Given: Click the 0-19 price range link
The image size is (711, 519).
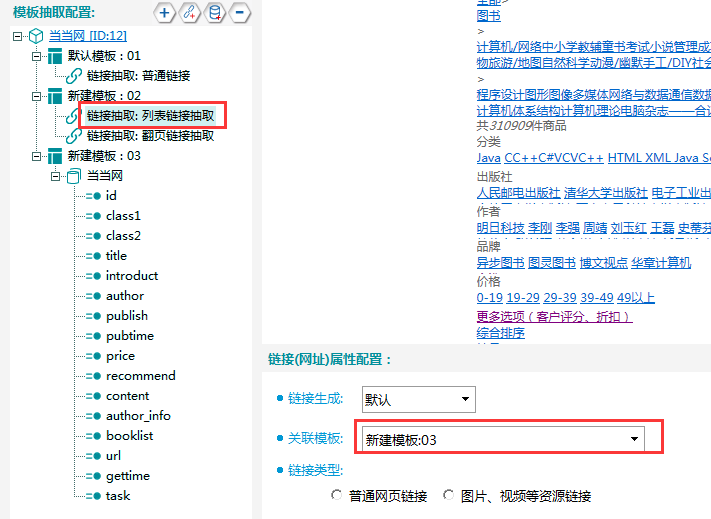Looking at the screenshot, I should point(490,298).
